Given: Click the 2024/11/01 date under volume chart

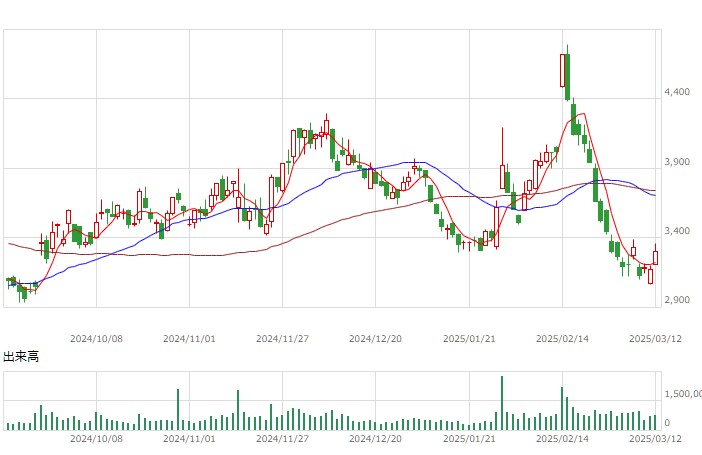Looking at the screenshot, I should pos(189,438).
